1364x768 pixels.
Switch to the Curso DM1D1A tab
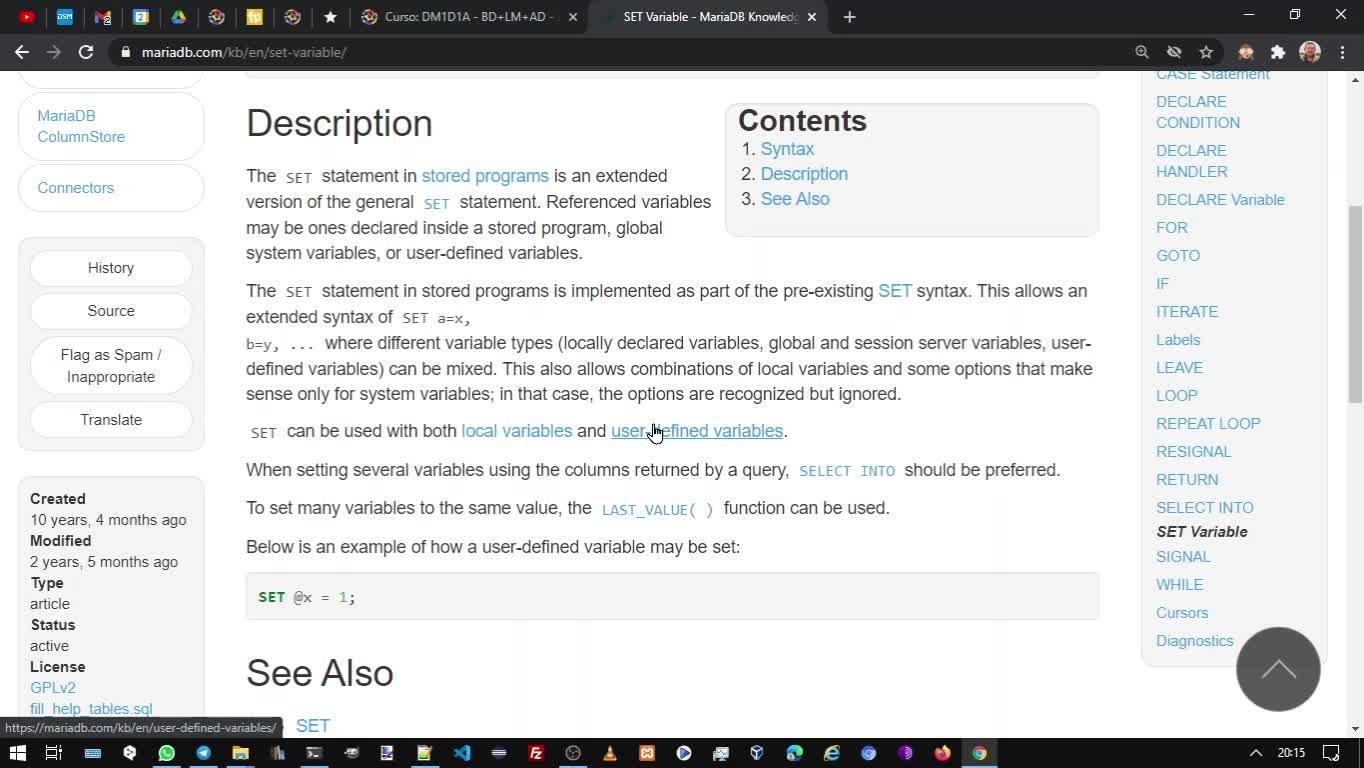(x=470, y=17)
